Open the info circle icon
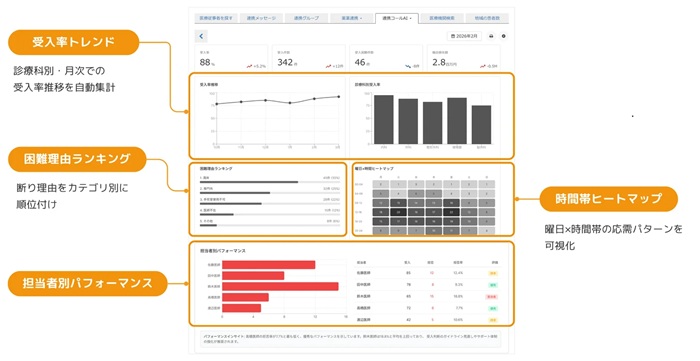The width and height of the screenshot is (700, 361). pos(504,36)
